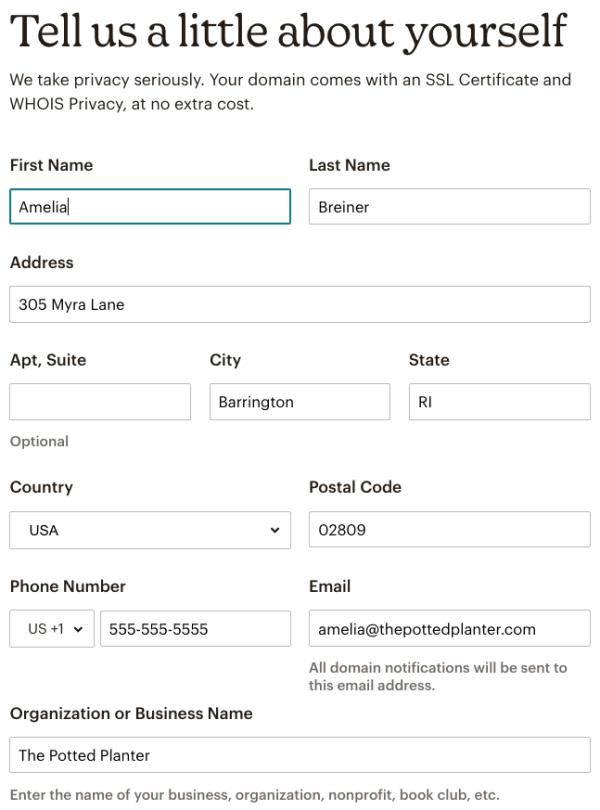This screenshot has height=810, width=600.
Task: Click the Email field with amelia@thepottedplanter.com
Action: click(450, 629)
